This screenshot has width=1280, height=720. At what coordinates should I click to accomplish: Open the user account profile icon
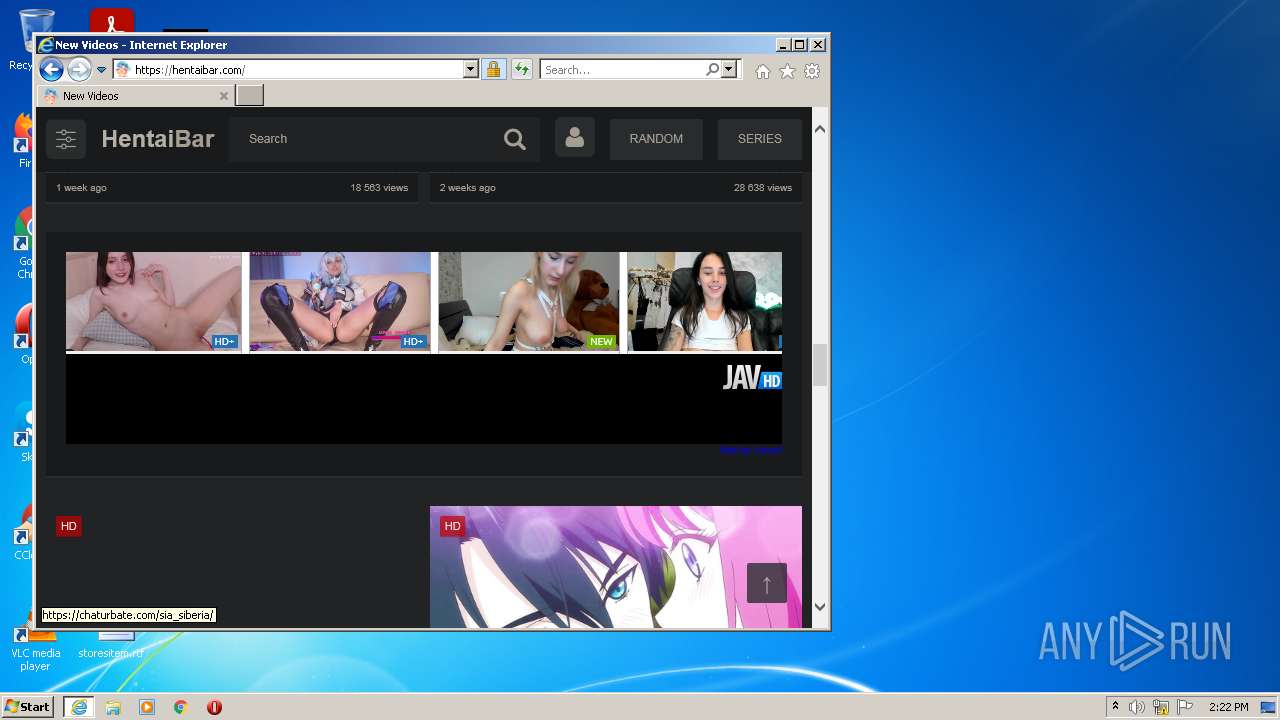[x=575, y=138]
